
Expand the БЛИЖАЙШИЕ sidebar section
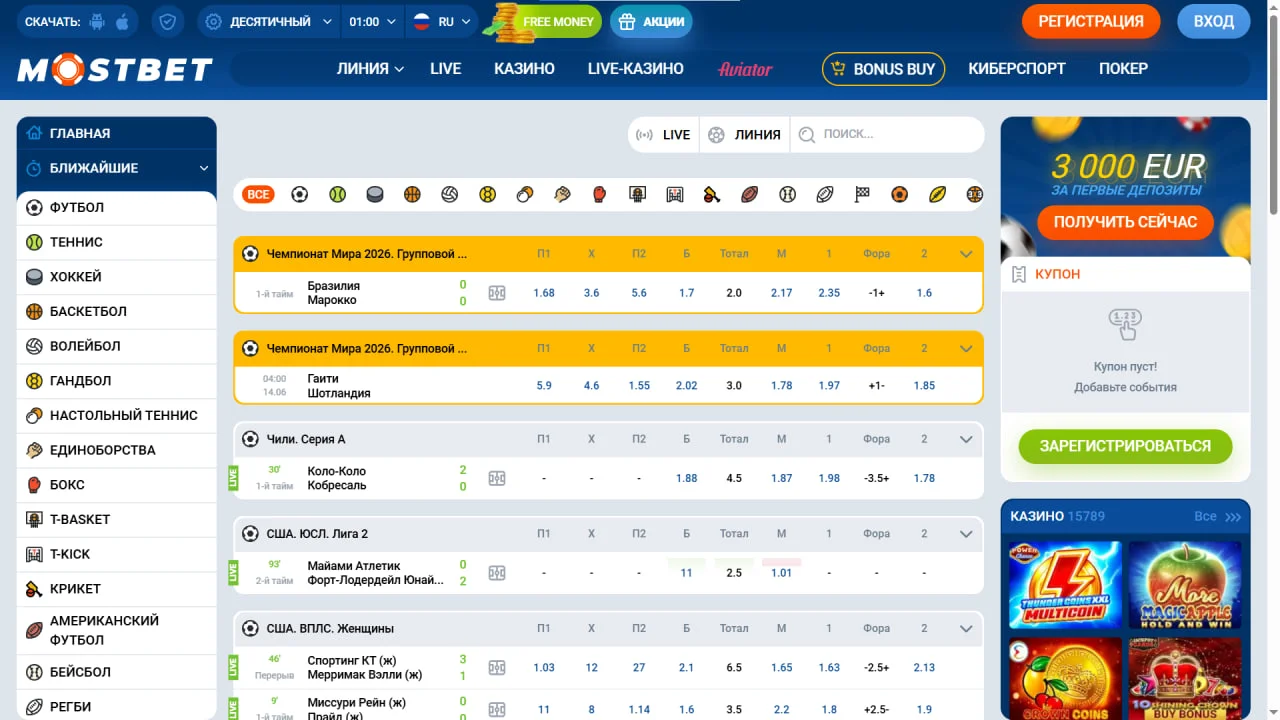(x=117, y=168)
